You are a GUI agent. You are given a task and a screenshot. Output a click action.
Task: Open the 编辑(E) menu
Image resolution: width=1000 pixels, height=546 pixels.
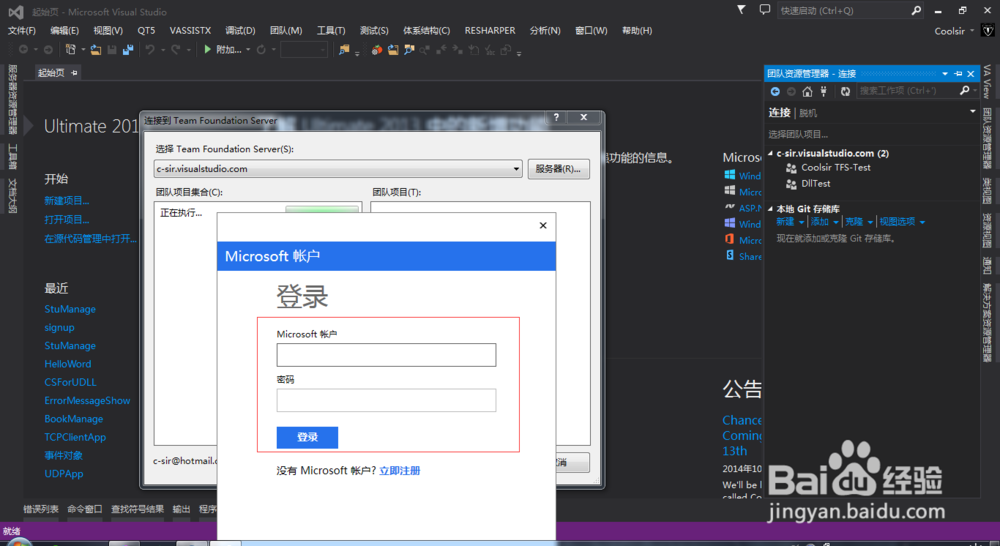(x=64, y=31)
